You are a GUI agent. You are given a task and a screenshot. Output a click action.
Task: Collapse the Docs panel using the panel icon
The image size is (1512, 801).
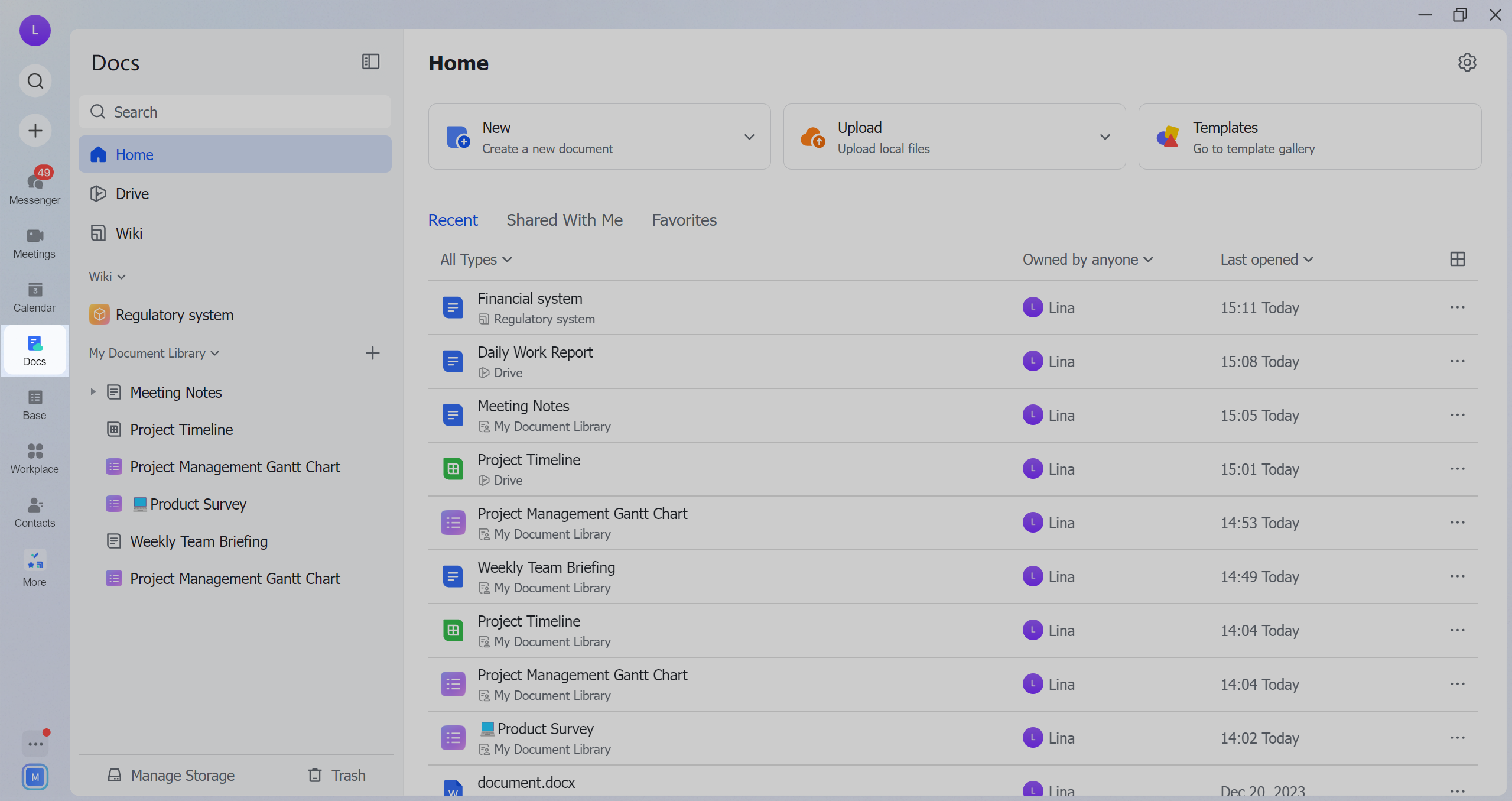(370, 61)
